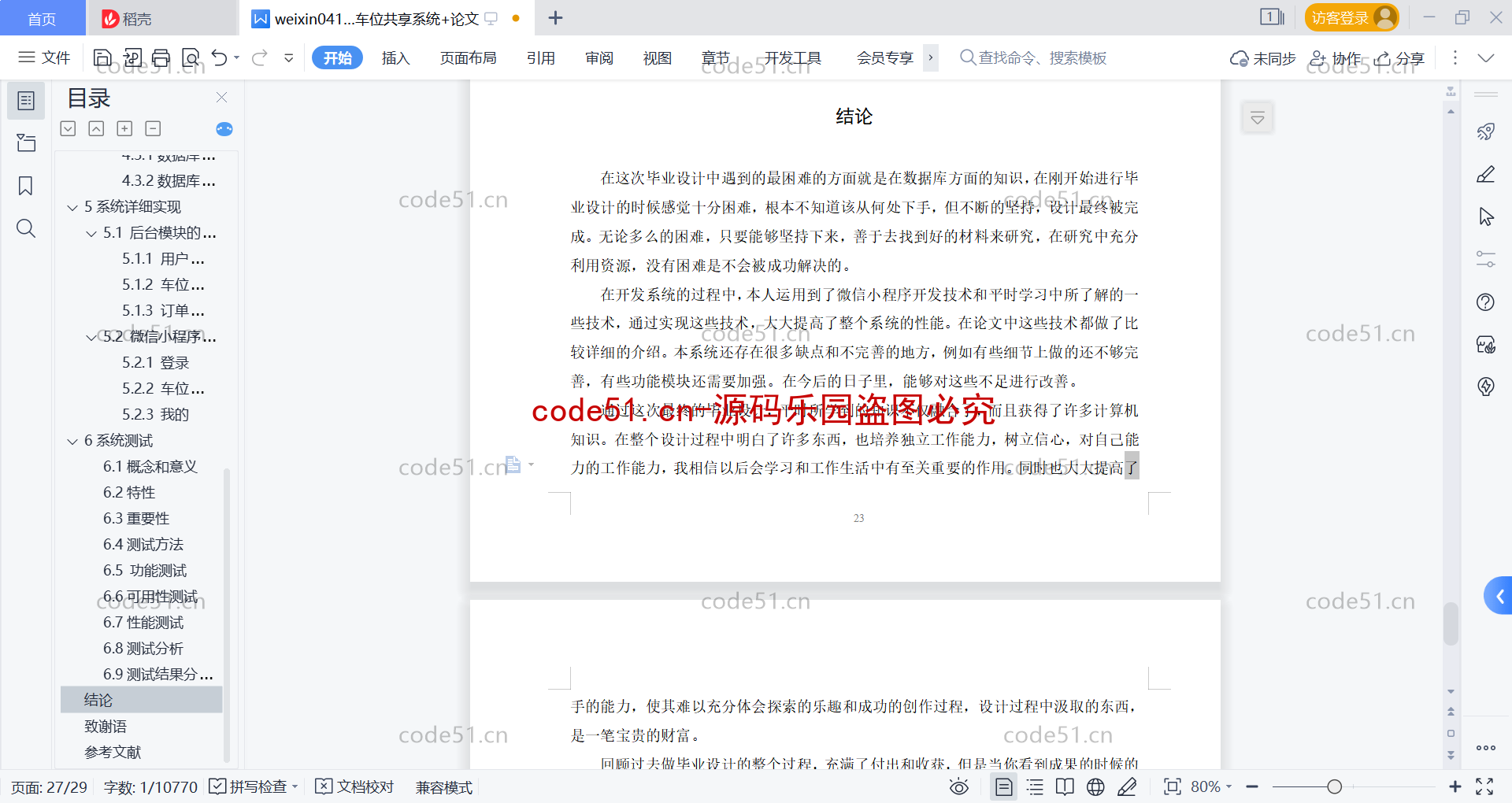Open print preview icon
The height and width of the screenshot is (803, 1512).
[x=191, y=57]
